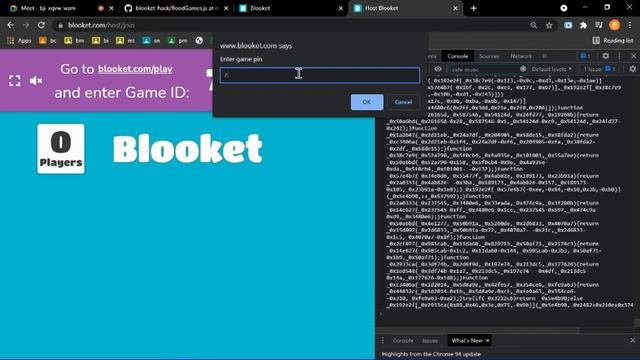Close the DevTools panel
Image resolution: width=640 pixels, height=360 pixels.
(x=633, y=56)
